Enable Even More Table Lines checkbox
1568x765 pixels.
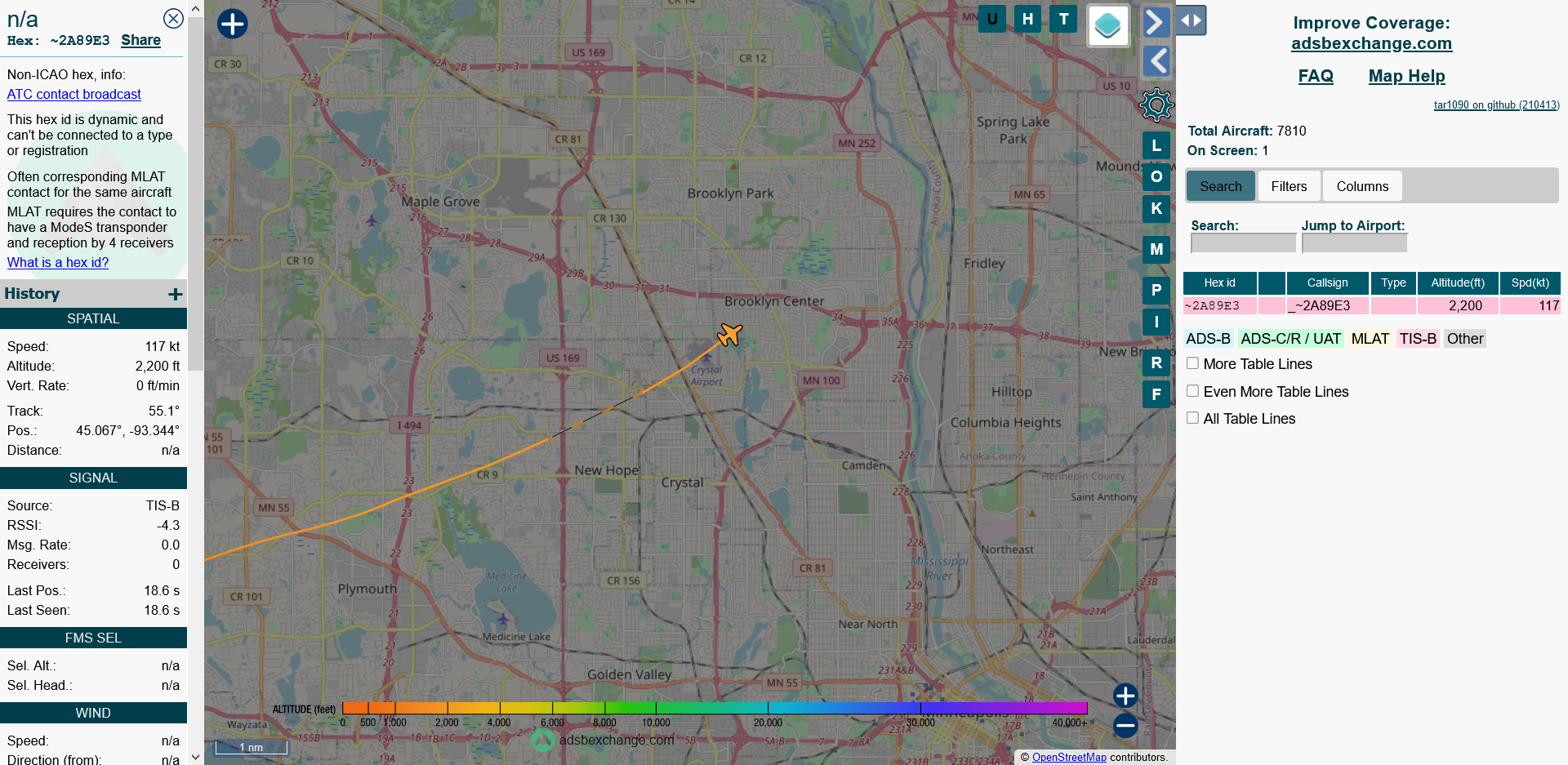[x=1192, y=391]
